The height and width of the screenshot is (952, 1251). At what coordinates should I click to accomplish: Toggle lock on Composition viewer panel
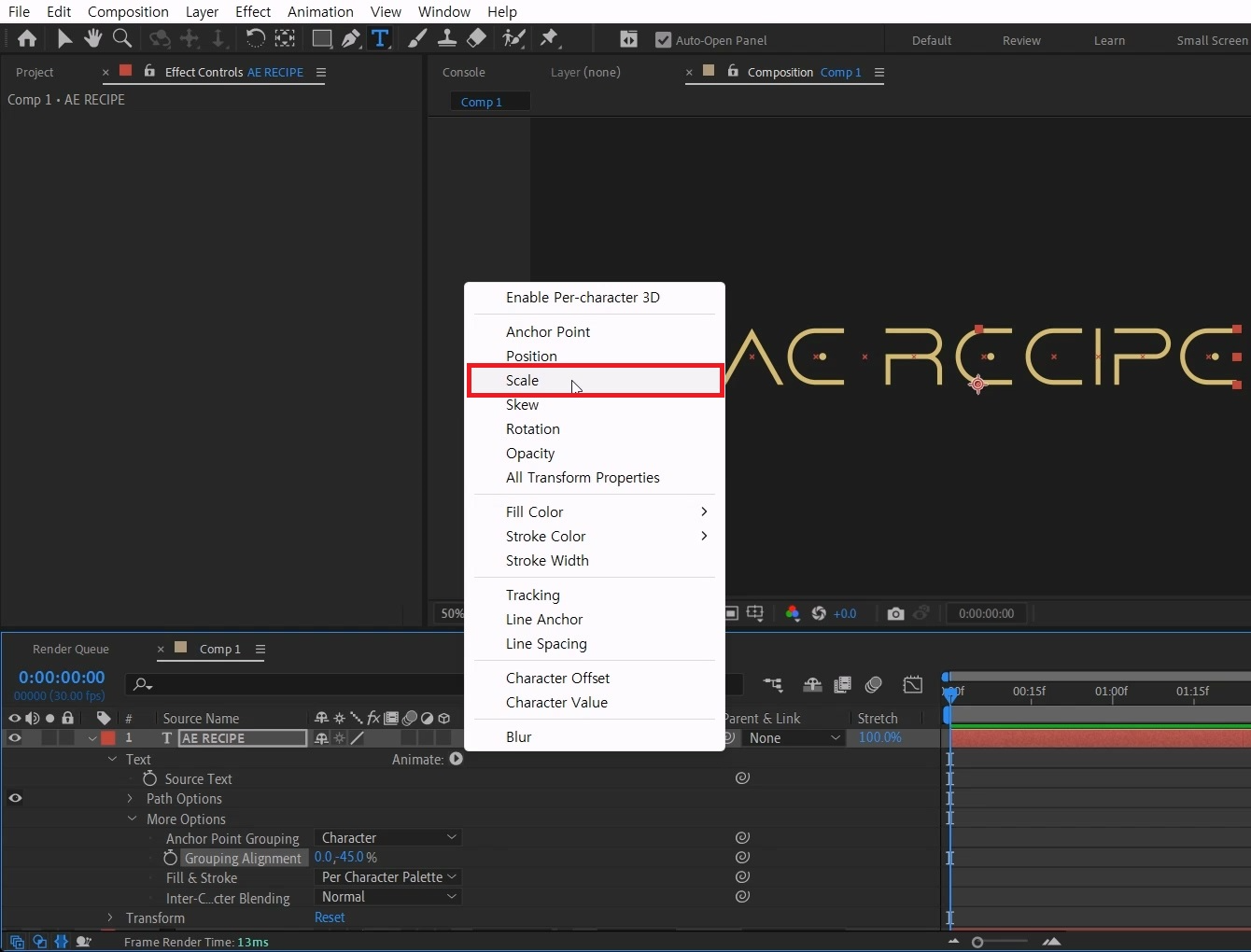pos(733,71)
